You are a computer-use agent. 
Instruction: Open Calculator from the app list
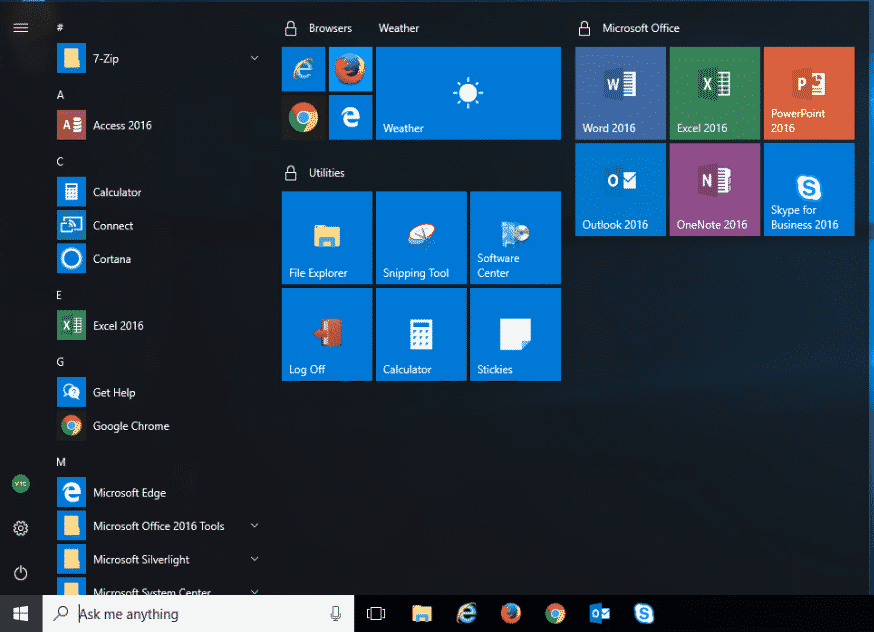[x=159, y=192]
